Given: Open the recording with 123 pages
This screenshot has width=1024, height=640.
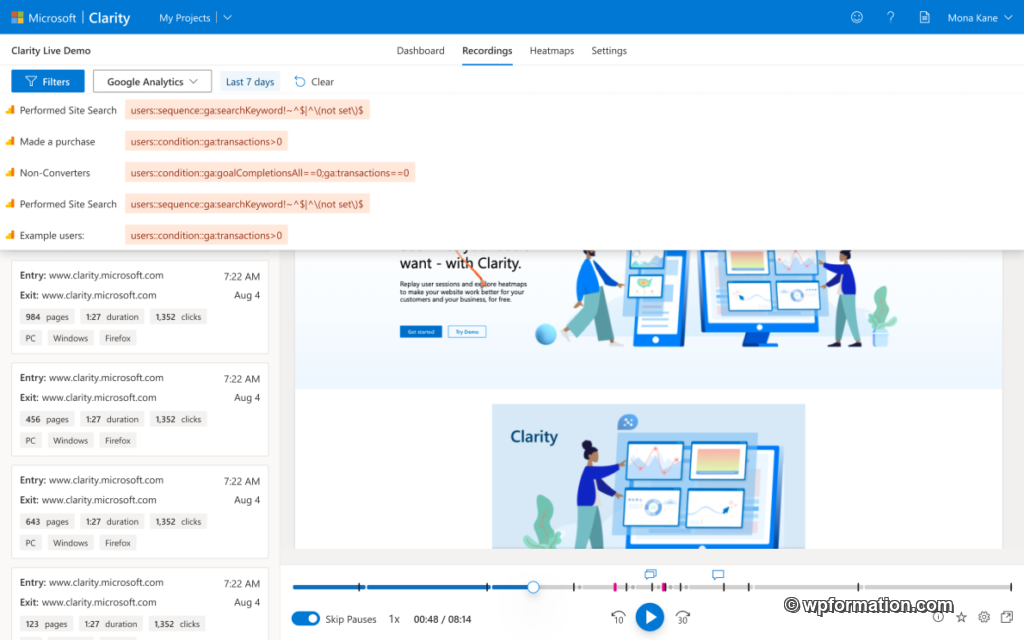Looking at the screenshot, I should 140,604.
